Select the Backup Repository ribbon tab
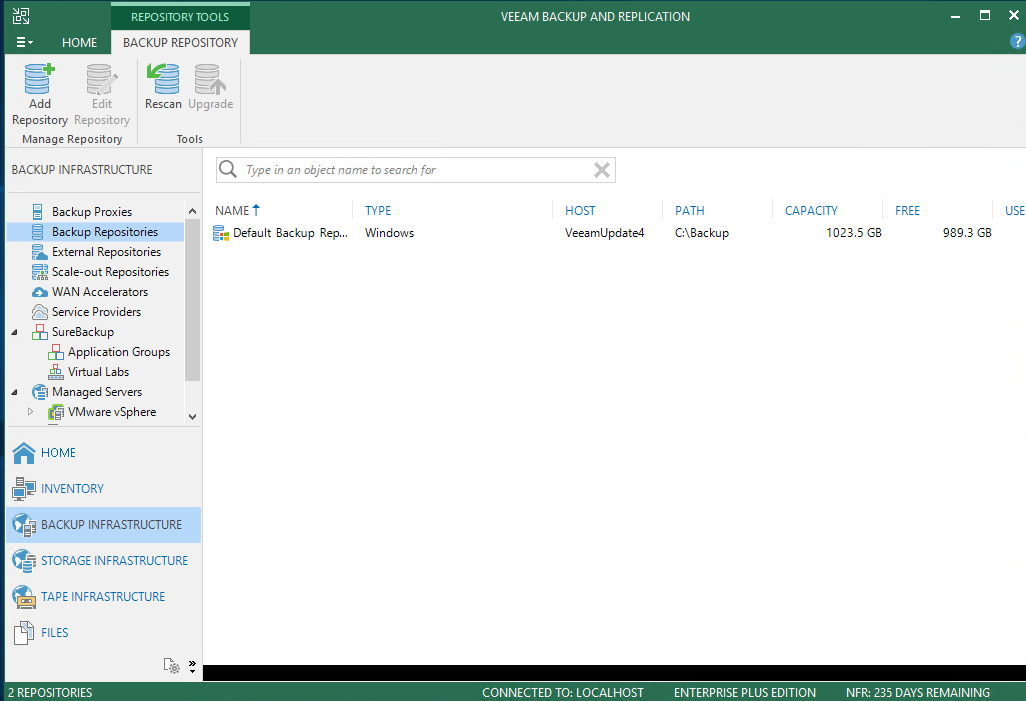 pos(180,43)
